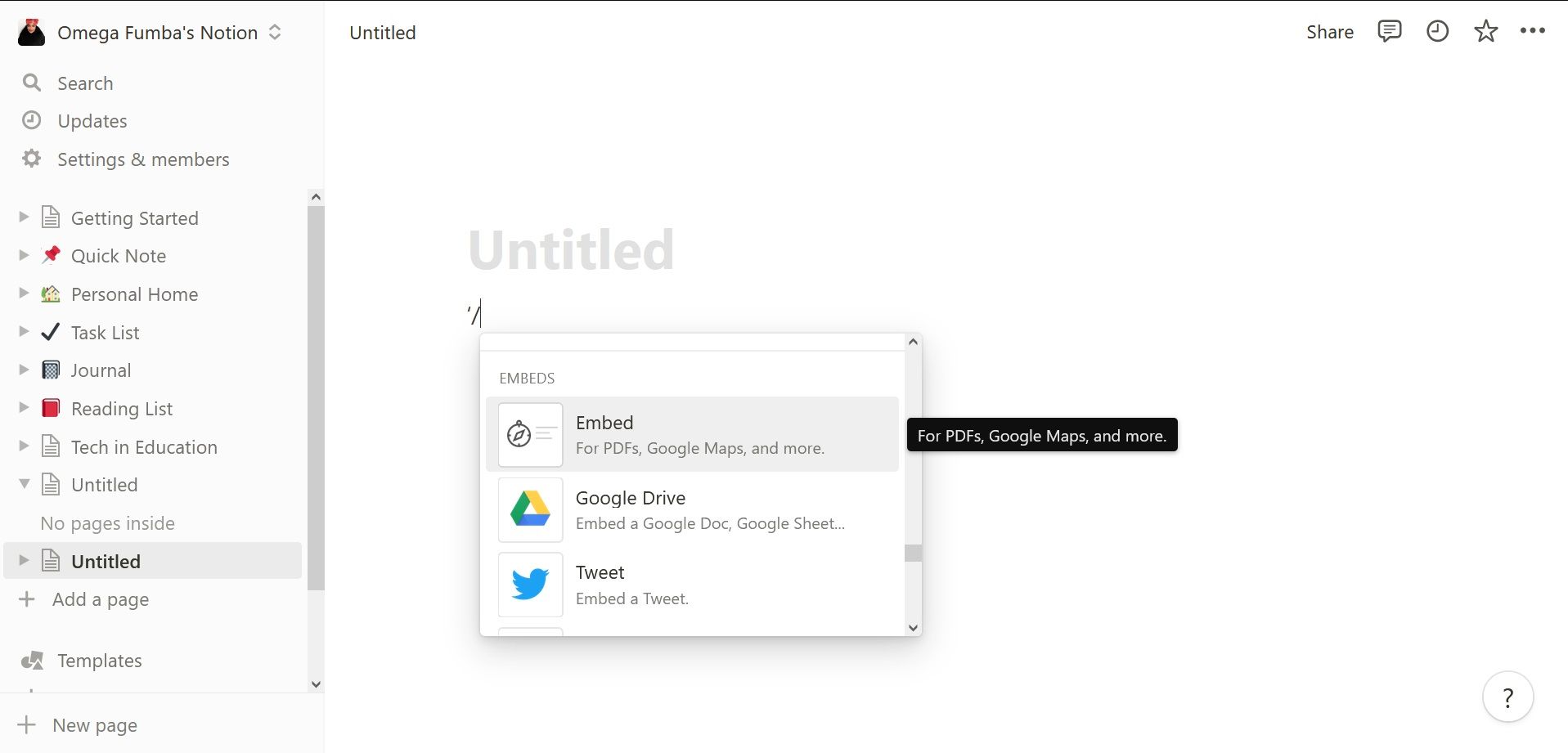Screen dimensions: 1568x753
Task: Click the Reading List red book icon
Action: tap(51, 408)
